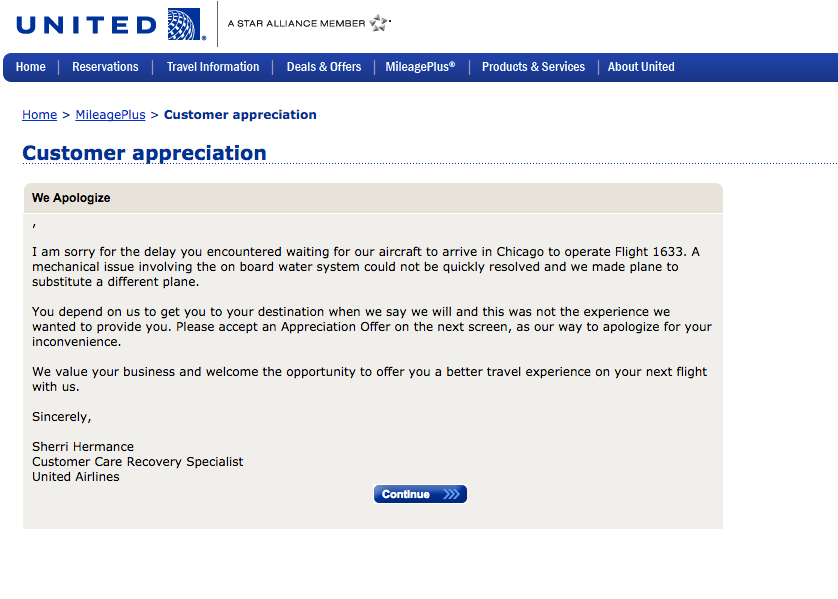838x599 pixels.
Task: Open the Reservations menu
Action: pyautogui.click(x=105, y=67)
